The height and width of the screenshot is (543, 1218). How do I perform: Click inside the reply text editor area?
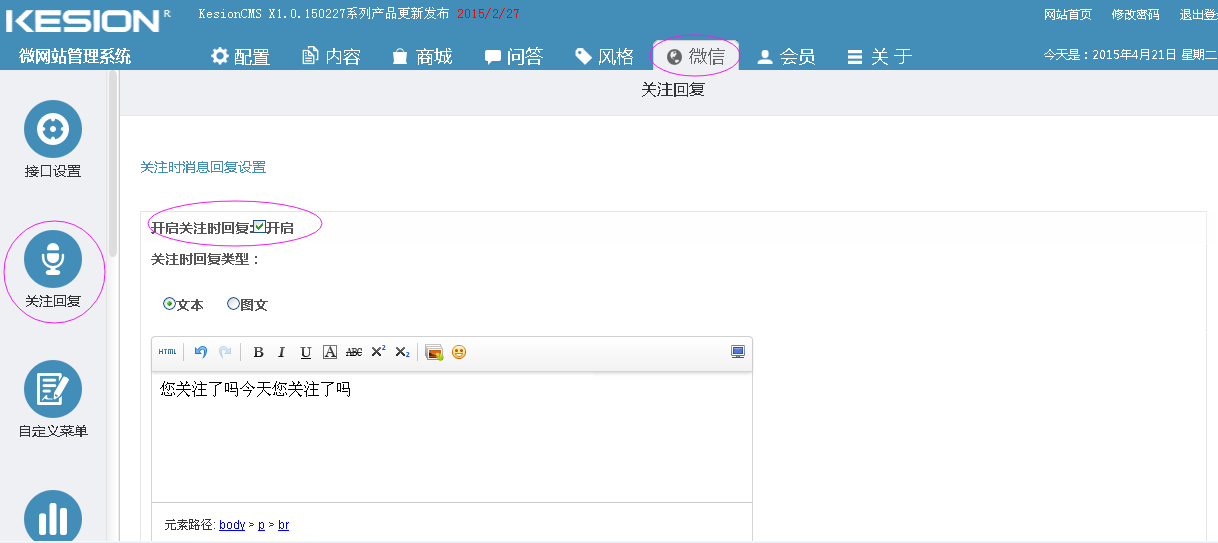452,438
